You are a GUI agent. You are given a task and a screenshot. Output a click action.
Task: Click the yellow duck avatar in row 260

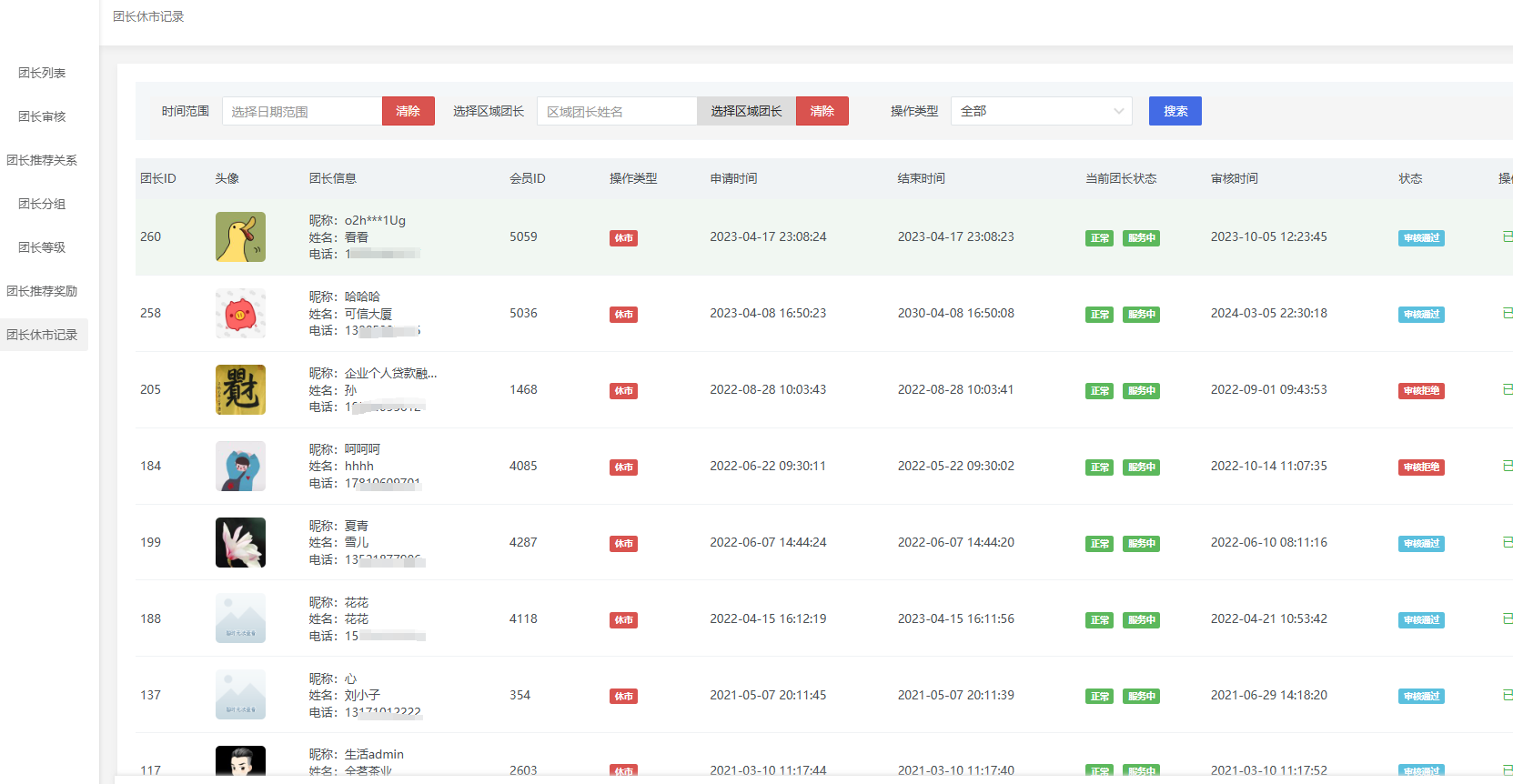click(240, 237)
